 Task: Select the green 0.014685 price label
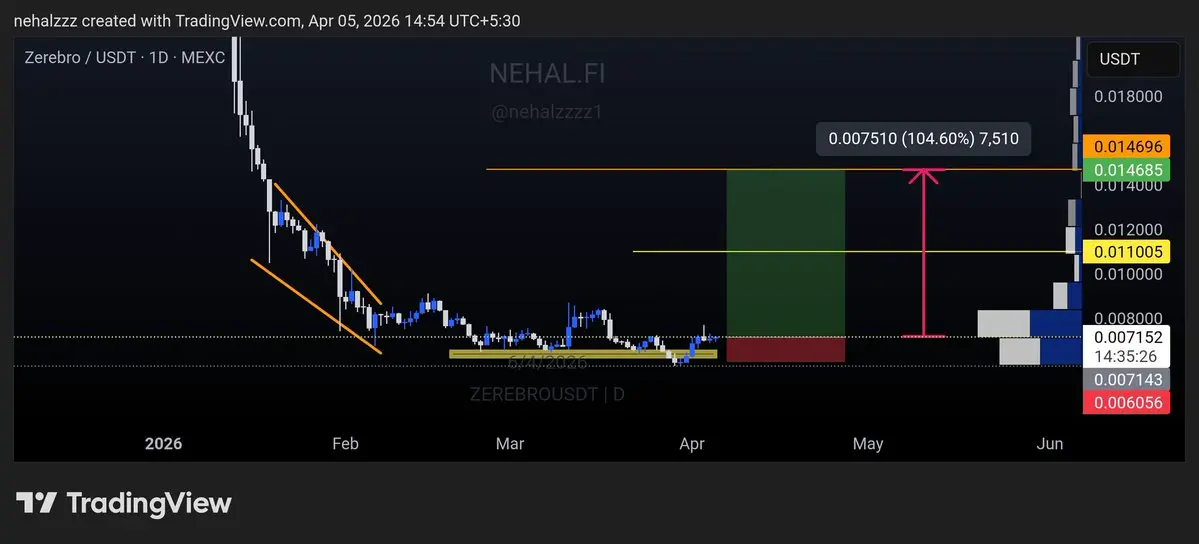[x=1127, y=168]
